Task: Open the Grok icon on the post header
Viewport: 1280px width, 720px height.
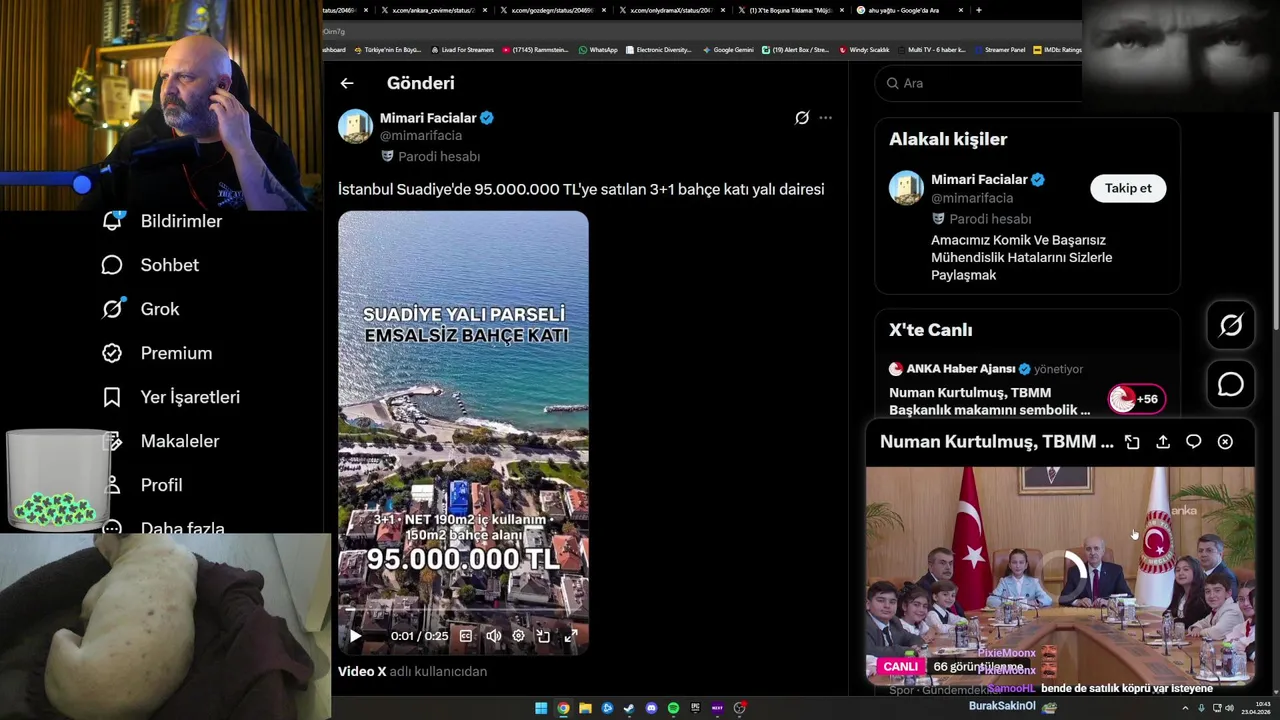Action: (802, 118)
